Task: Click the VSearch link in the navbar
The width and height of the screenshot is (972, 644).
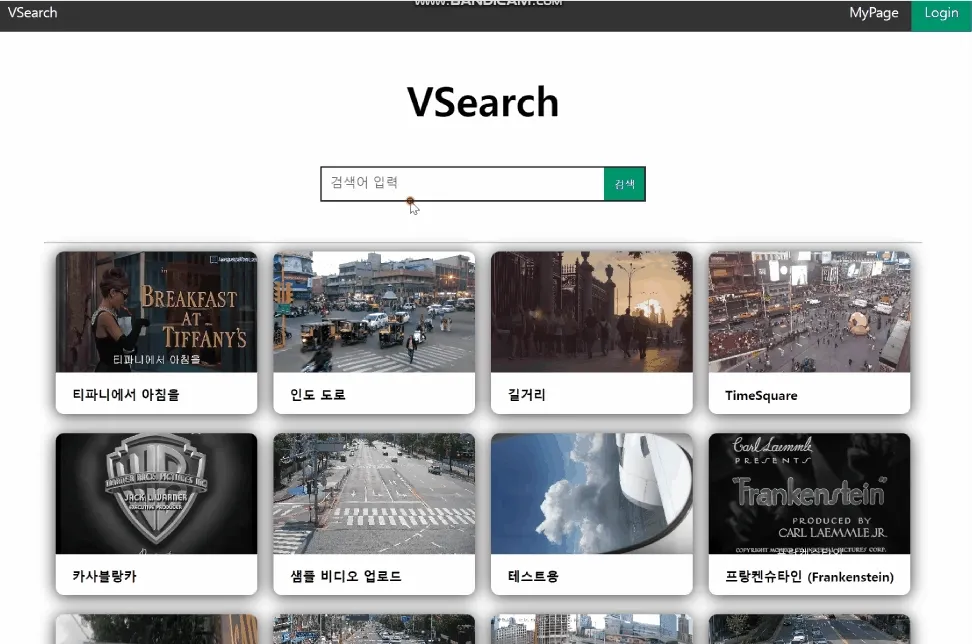Action: pyautogui.click(x=31, y=13)
